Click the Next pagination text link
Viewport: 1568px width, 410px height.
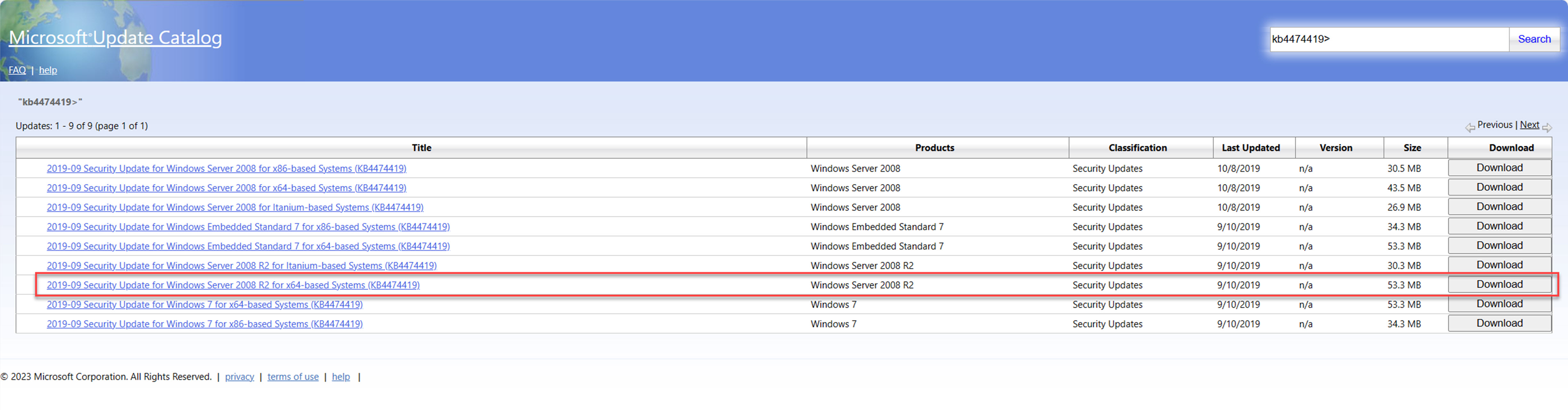click(x=1530, y=125)
